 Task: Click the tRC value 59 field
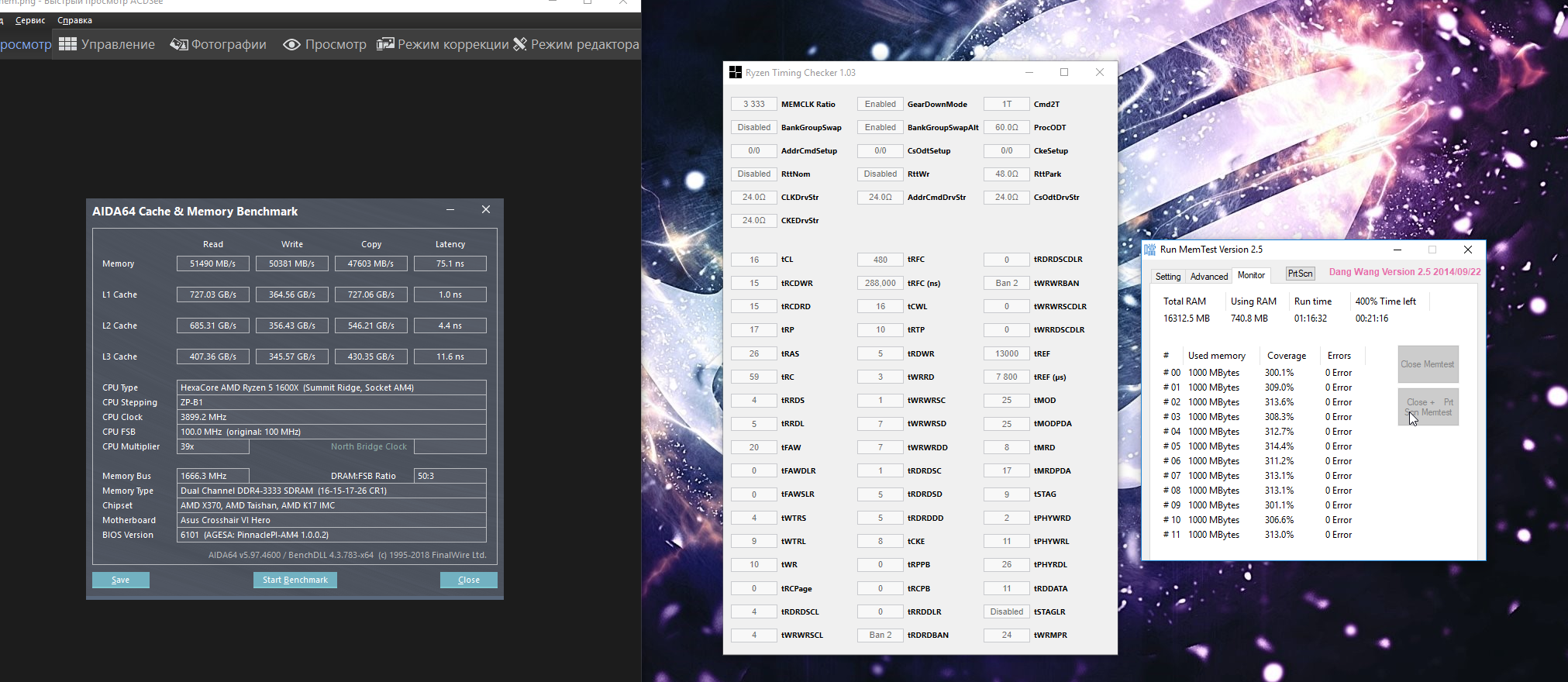click(753, 377)
